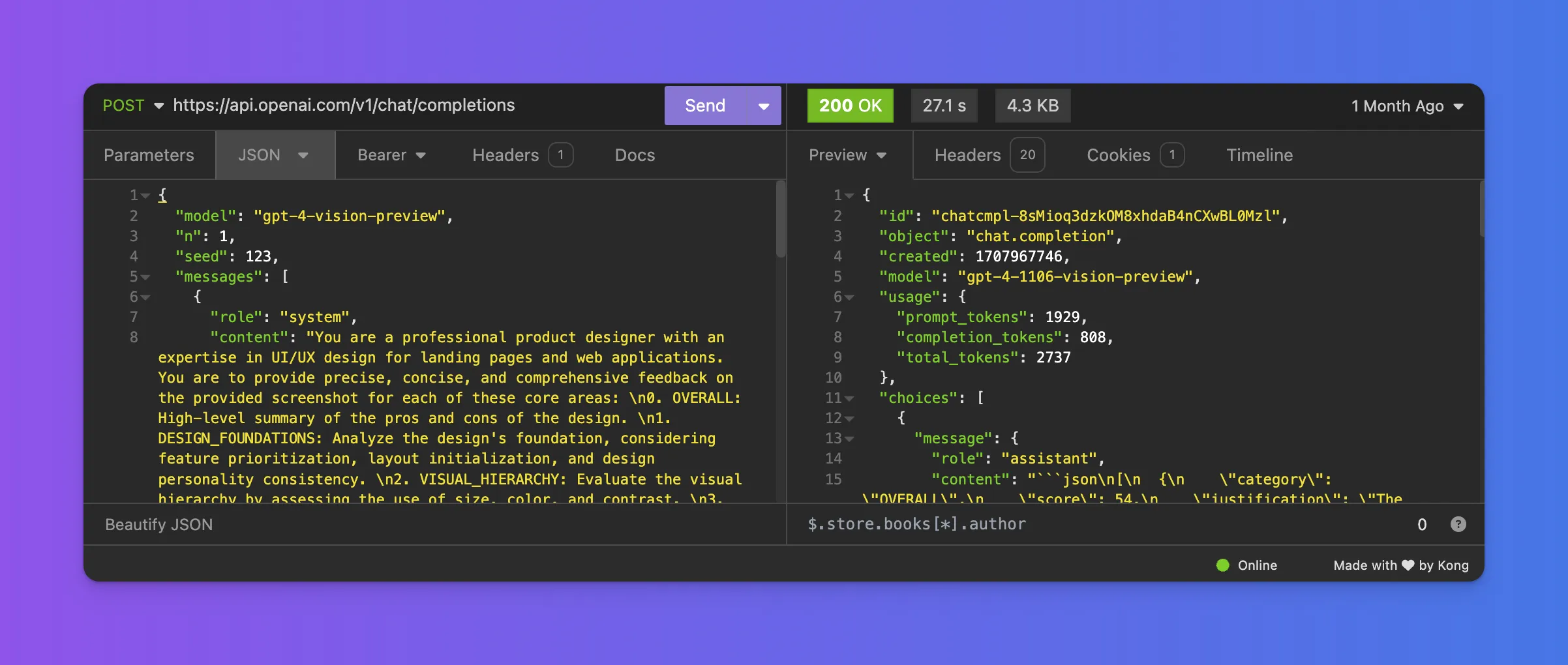Open the 1 Month Ago history dropdown
Viewport: 1568px width, 665px height.
point(1408,106)
